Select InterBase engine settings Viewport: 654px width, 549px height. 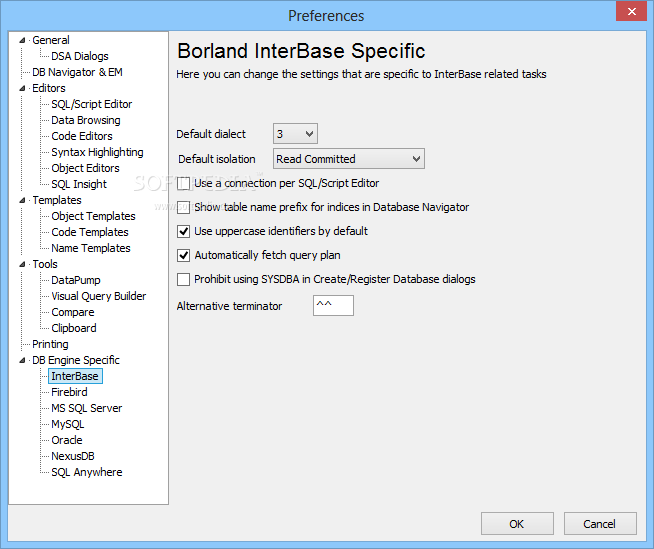point(75,376)
